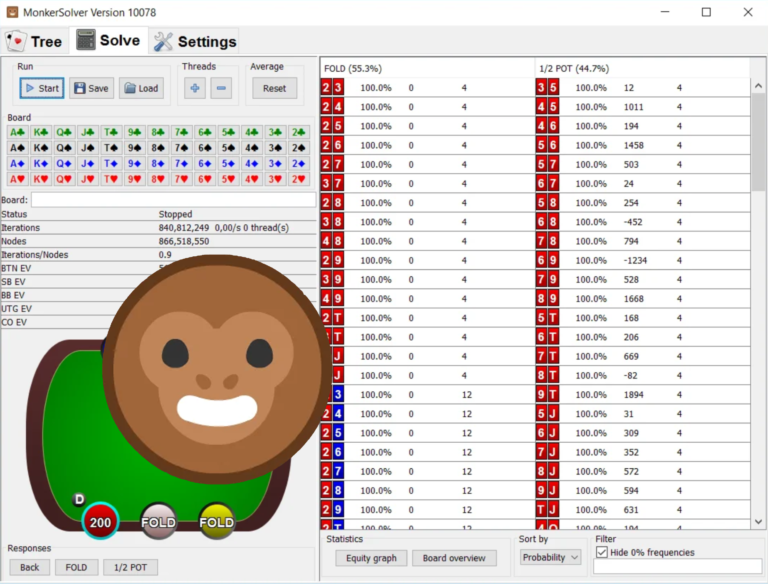
Task: Go Back in responses
Action: [29, 567]
